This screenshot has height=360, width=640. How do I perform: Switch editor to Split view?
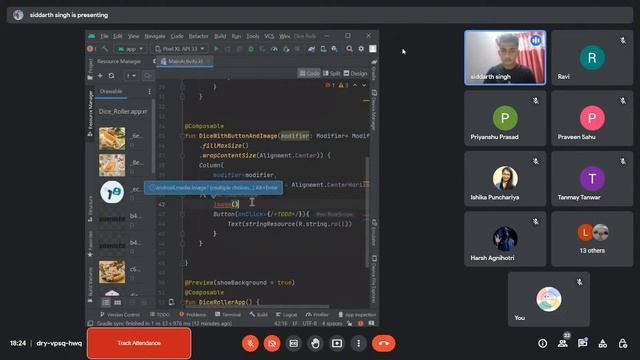(331, 73)
